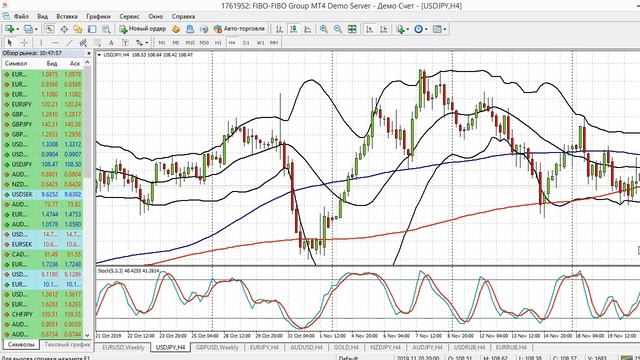Image resolution: width=640 pixels, height=360 pixels.
Task: Open the arrows objects dropdown
Action: [142, 42]
